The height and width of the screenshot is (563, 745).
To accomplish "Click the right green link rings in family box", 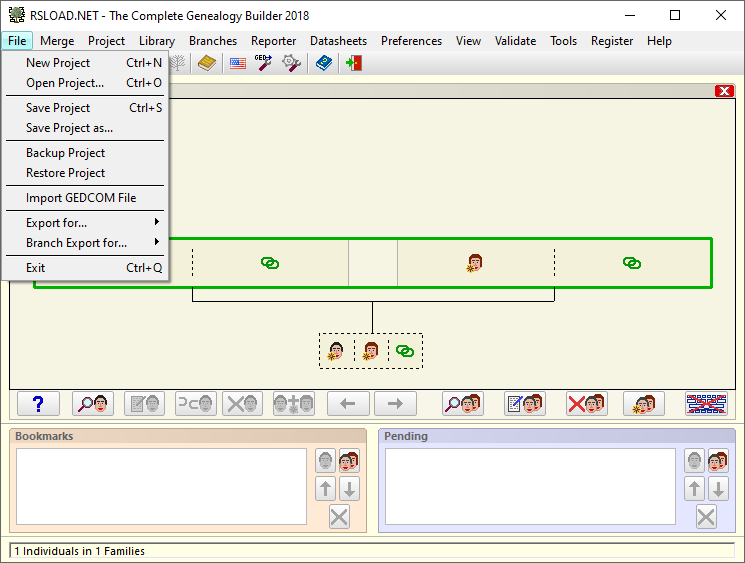I will (x=632, y=263).
